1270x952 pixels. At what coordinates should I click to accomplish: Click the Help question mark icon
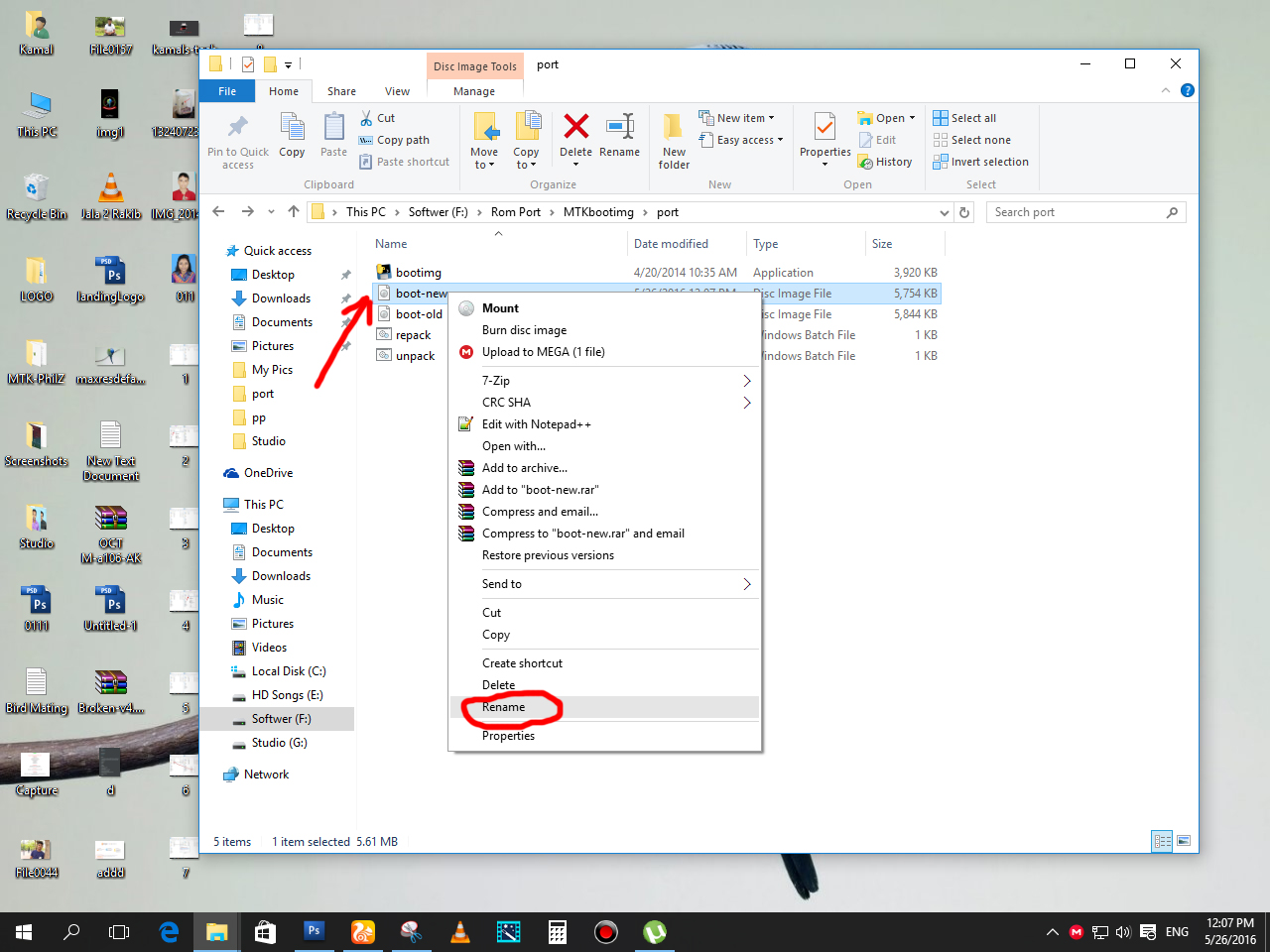click(x=1188, y=90)
